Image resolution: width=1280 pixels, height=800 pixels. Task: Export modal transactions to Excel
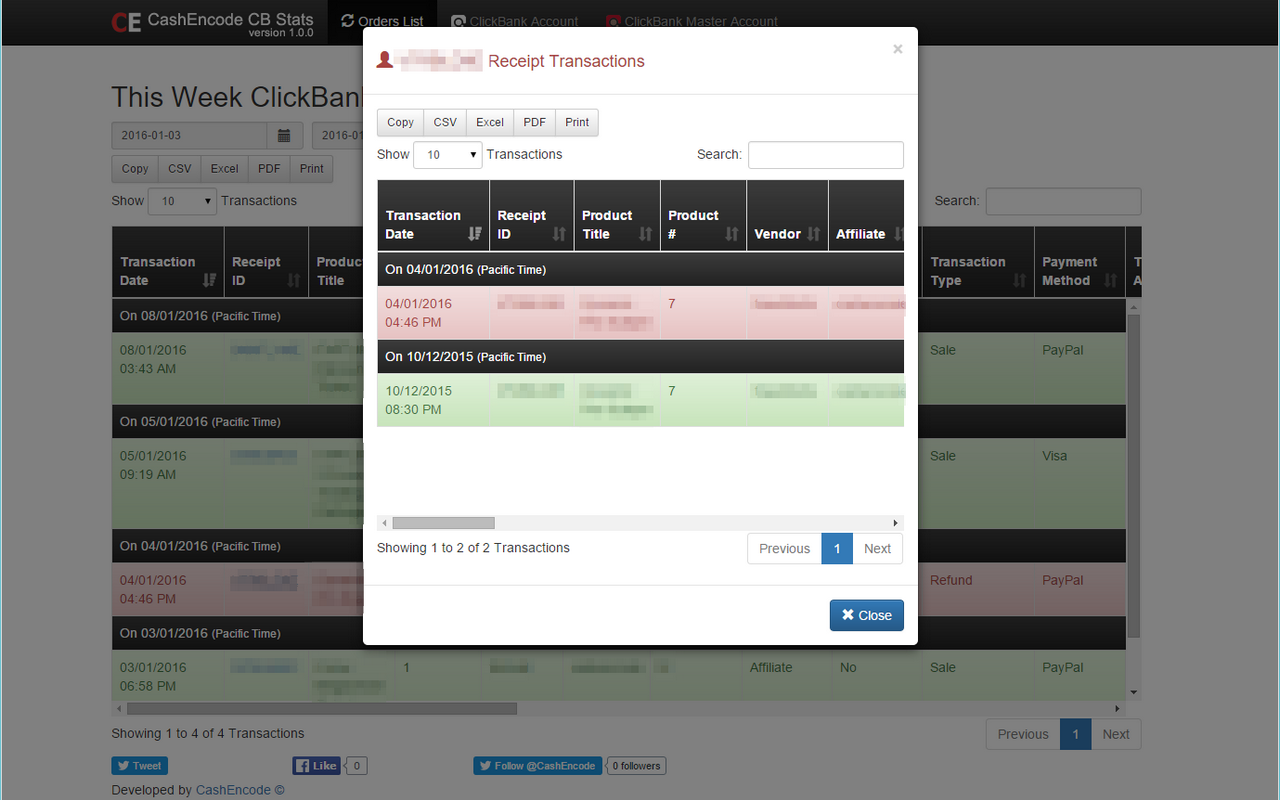coord(490,122)
